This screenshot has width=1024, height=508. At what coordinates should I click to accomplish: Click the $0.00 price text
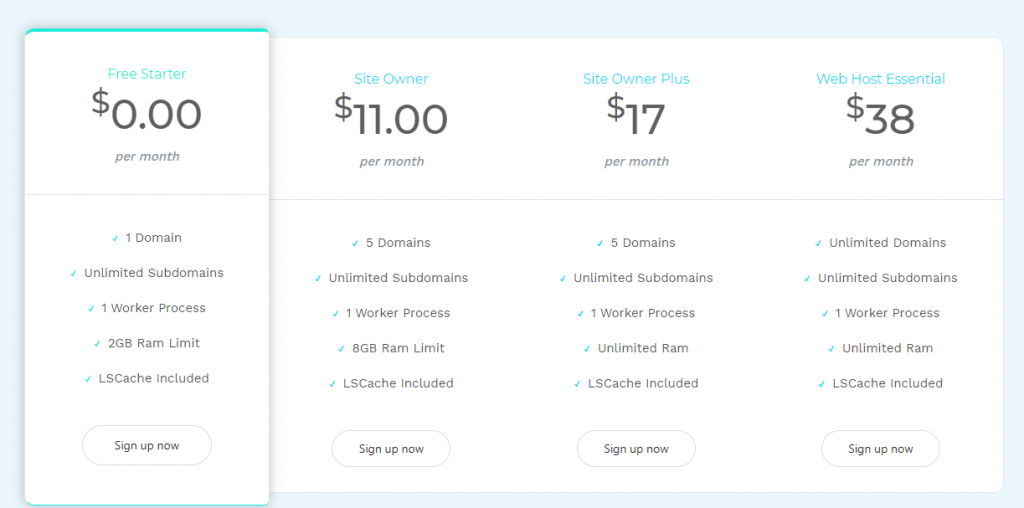pyautogui.click(x=147, y=113)
